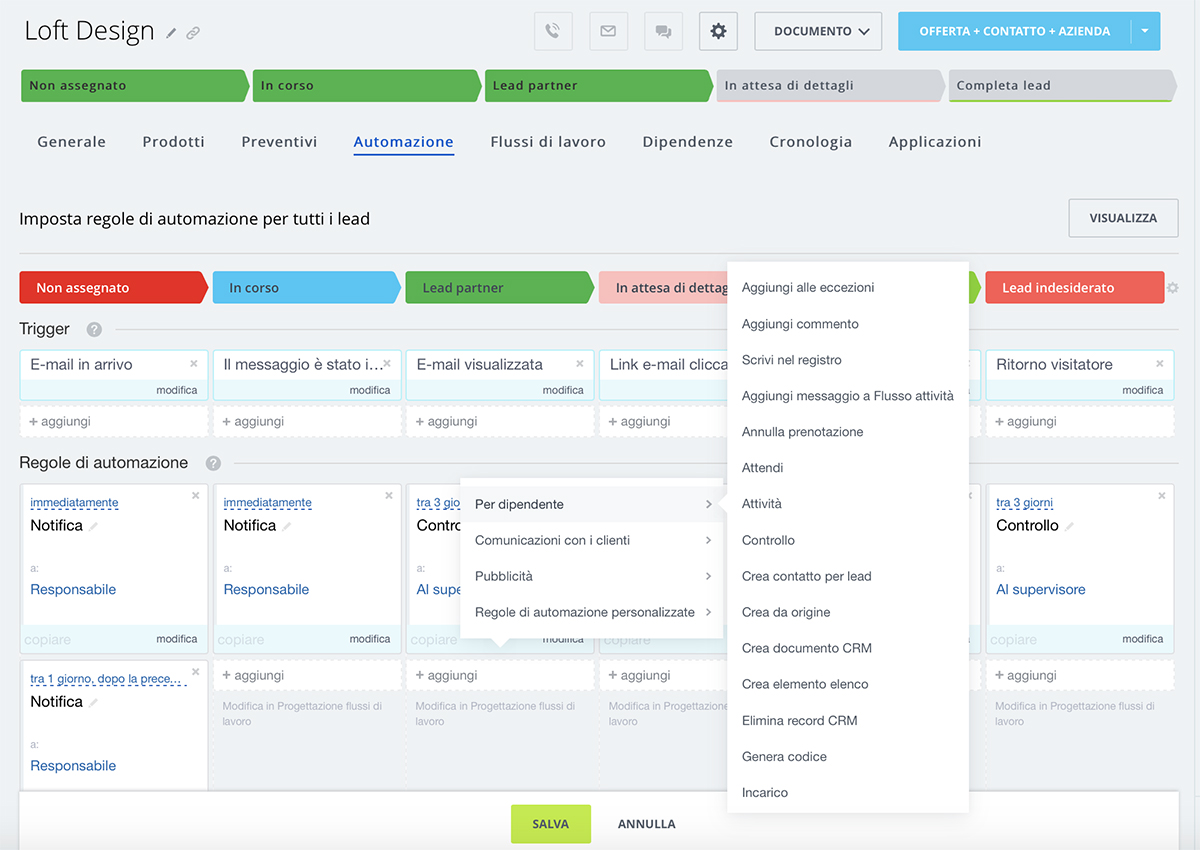Image resolution: width=1200 pixels, height=850 pixels.
Task: Click the phone call icon button
Action: 553,31
